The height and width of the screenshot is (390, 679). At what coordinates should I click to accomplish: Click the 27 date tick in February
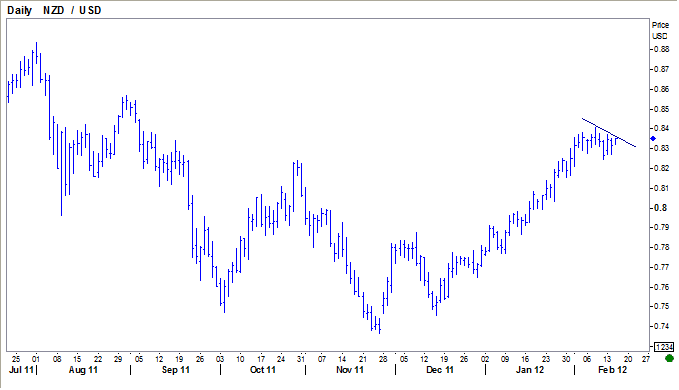click(646, 359)
